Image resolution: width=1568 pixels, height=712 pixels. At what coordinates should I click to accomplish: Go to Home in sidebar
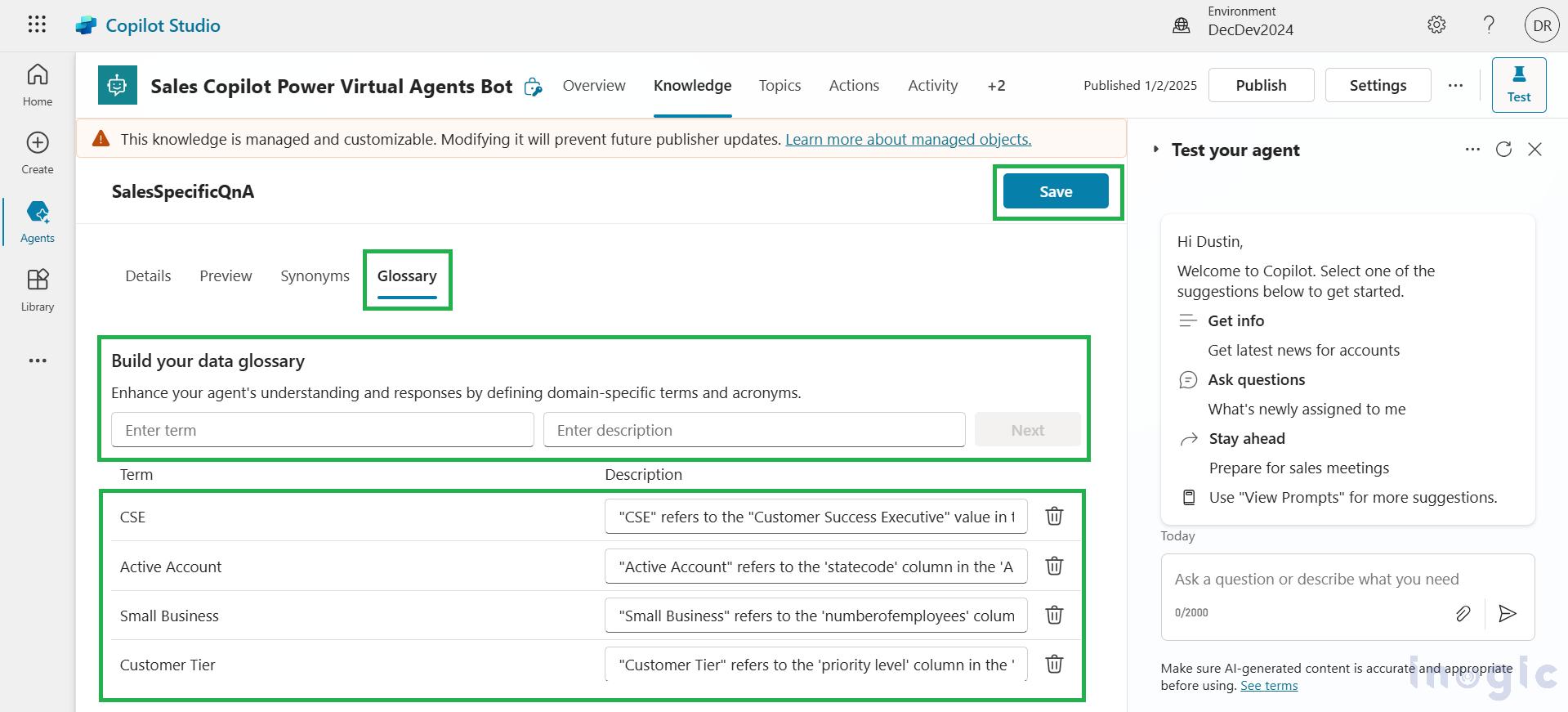(x=38, y=84)
